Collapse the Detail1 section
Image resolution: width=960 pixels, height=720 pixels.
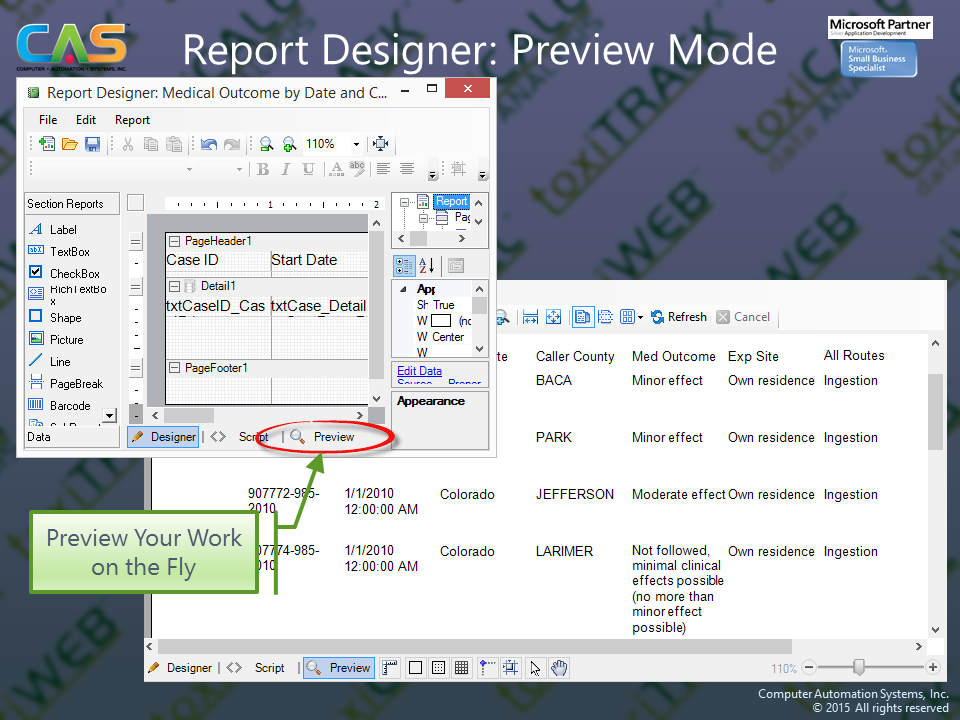tap(174, 287)
